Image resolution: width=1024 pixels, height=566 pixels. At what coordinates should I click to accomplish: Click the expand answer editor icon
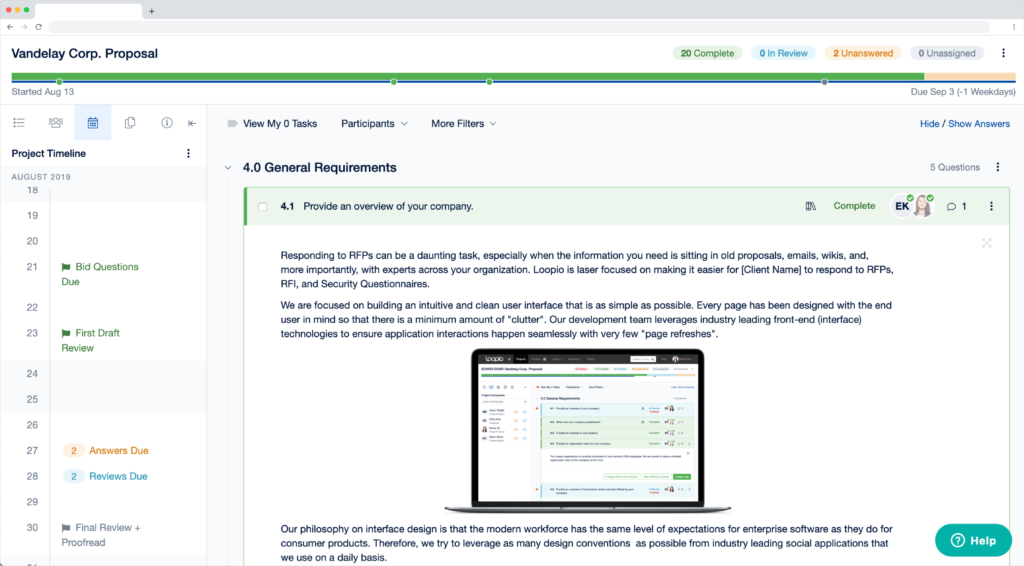click(x=987, y=244)
